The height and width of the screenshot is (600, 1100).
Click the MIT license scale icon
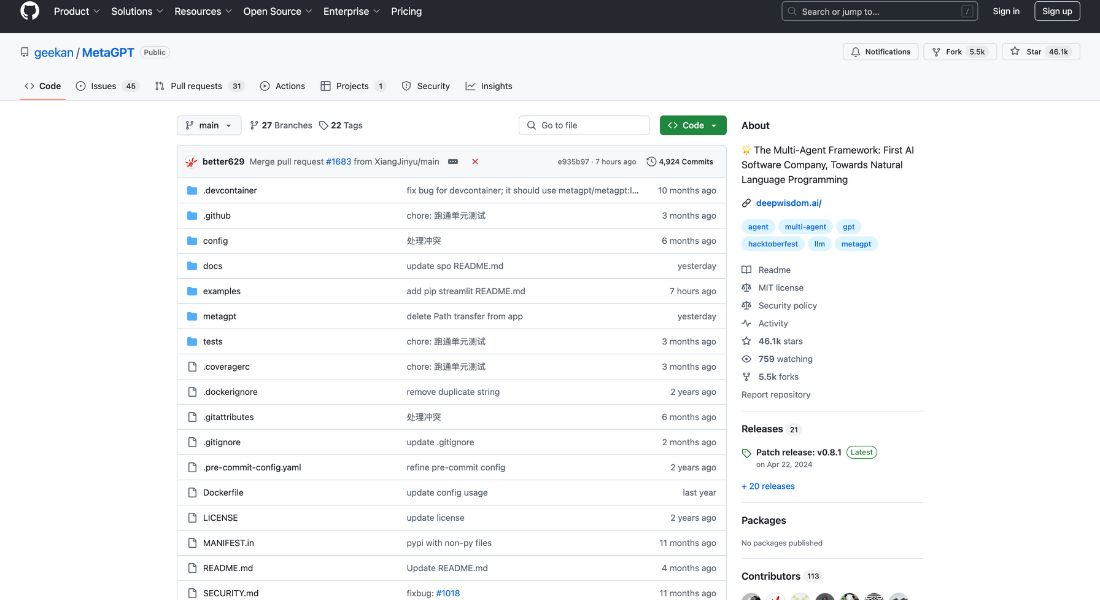click(x=745, y=287)
